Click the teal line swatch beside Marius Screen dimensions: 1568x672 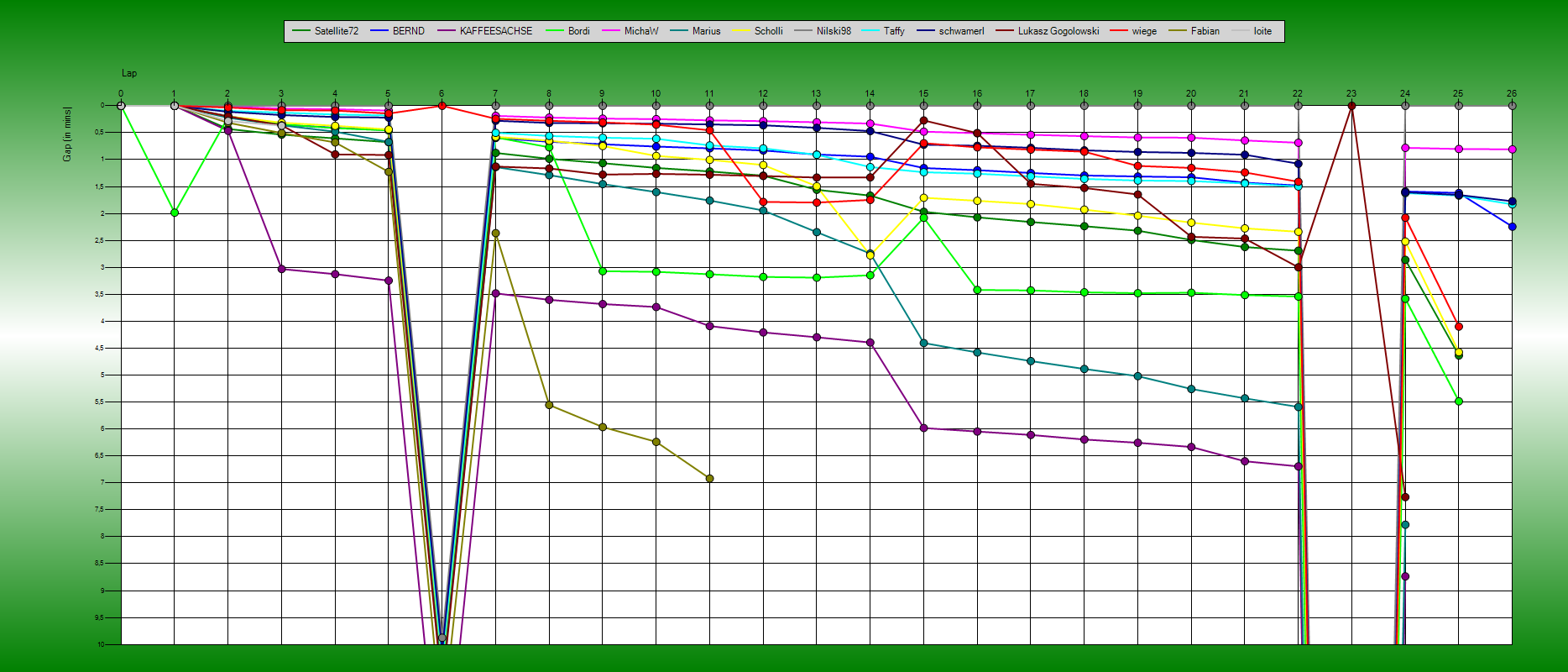click(x=678, y=31)
